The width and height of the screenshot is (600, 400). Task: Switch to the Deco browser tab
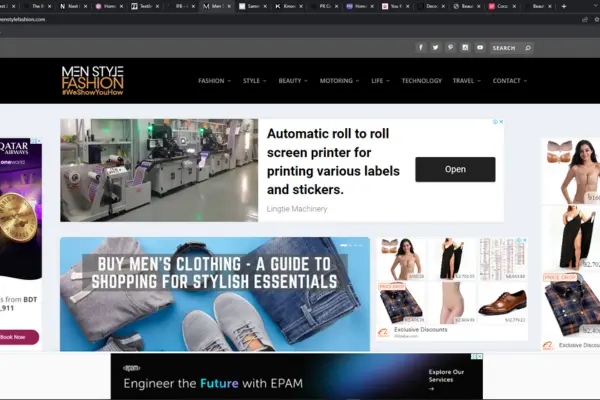pyautogui.click(x=430, y=7)
